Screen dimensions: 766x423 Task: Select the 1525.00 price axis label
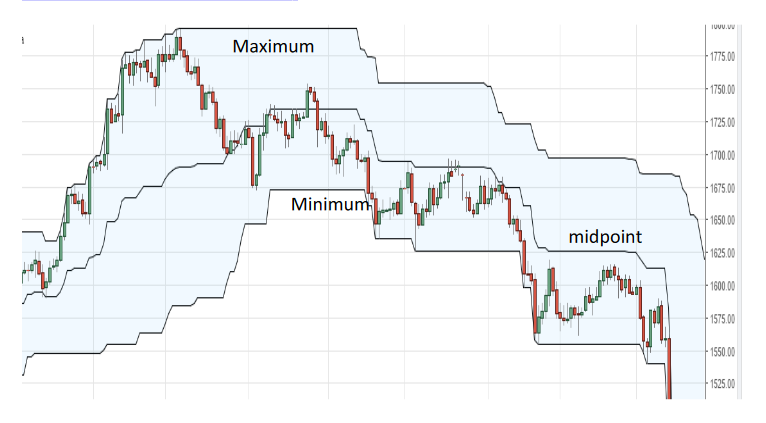[723, 384]
